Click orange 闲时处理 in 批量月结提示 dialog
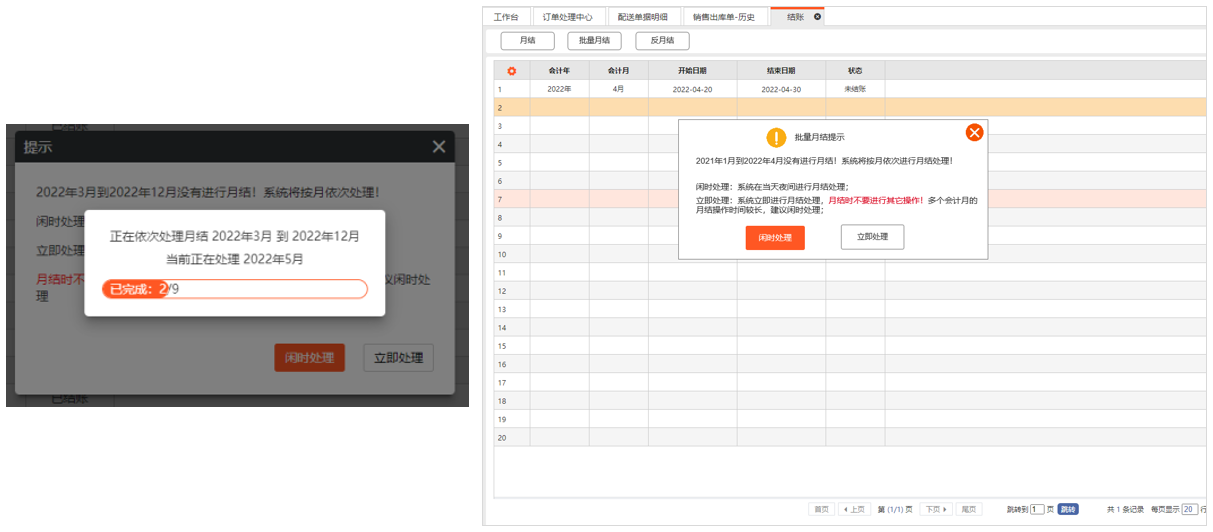 click(x=775, y=238)
